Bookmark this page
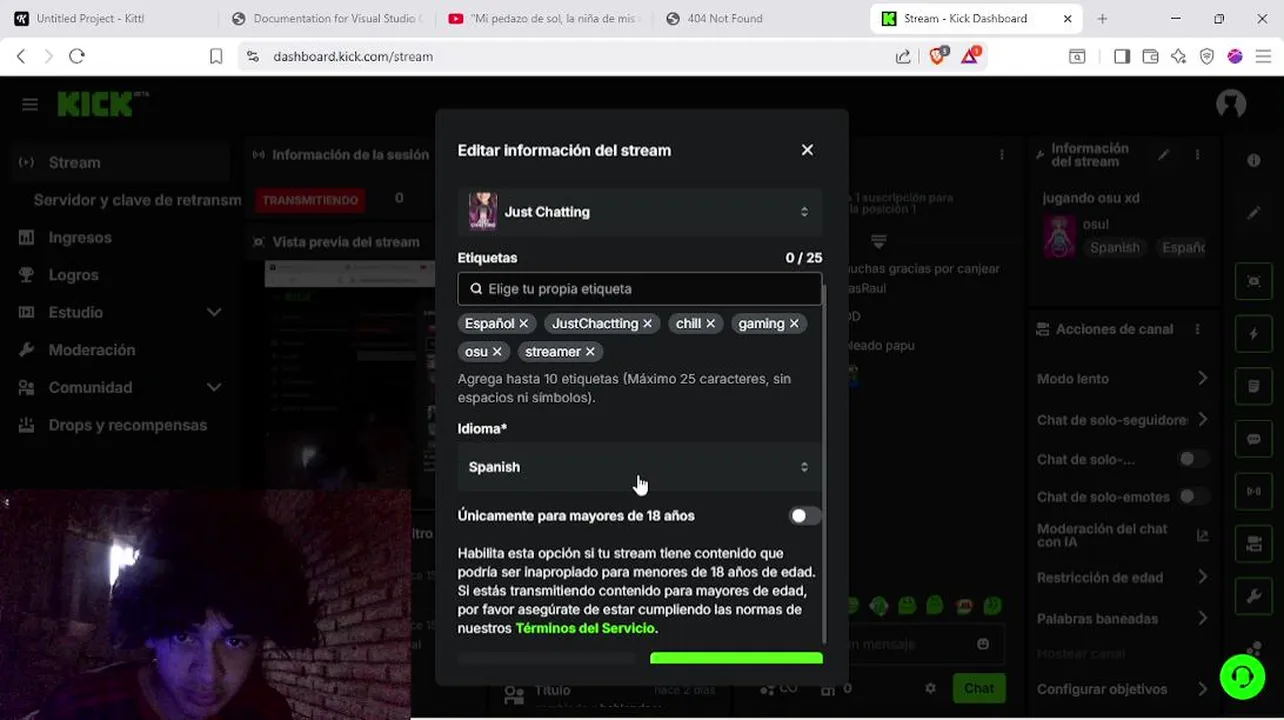 pos(216,57)
